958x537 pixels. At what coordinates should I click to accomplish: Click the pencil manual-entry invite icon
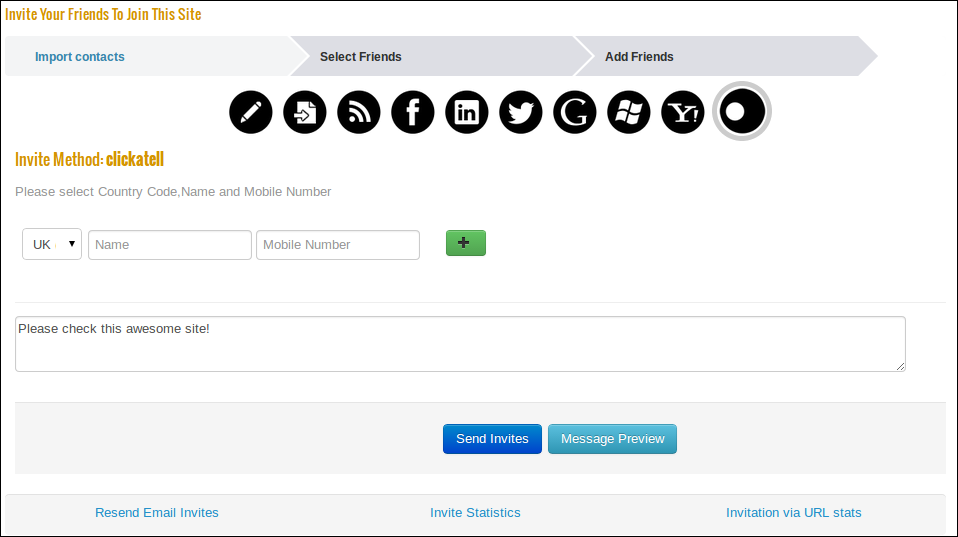pyautogui.click(x=251, y=112)
